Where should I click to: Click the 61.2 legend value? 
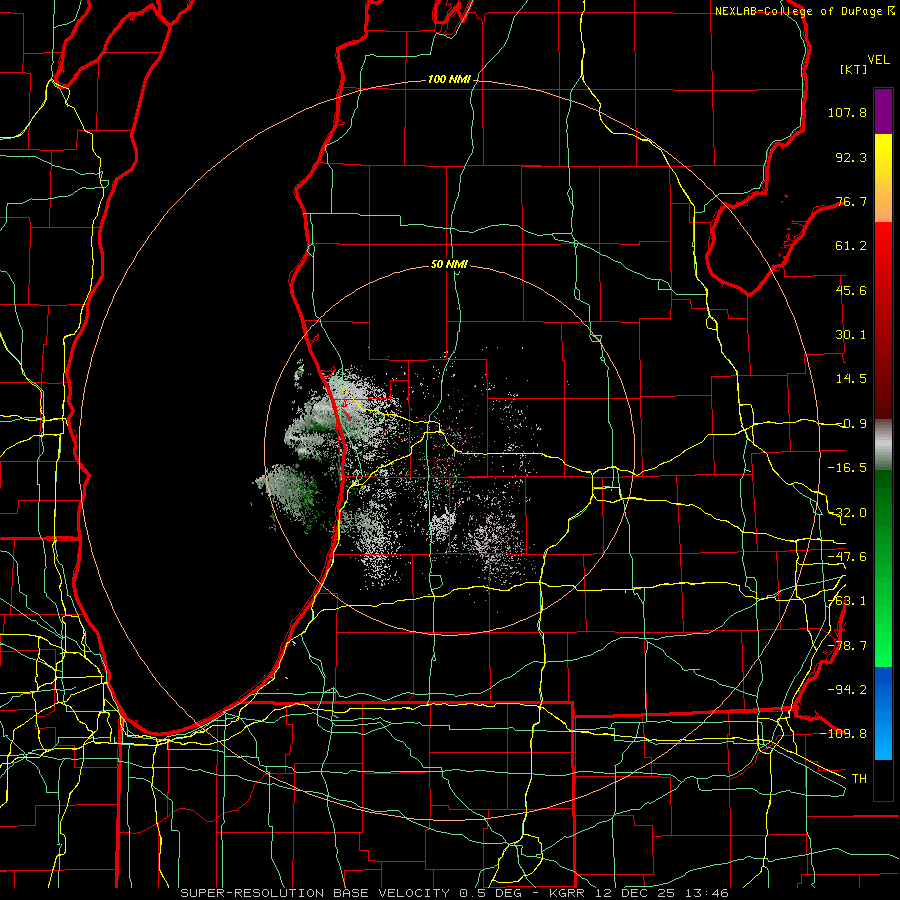[851, 246]
